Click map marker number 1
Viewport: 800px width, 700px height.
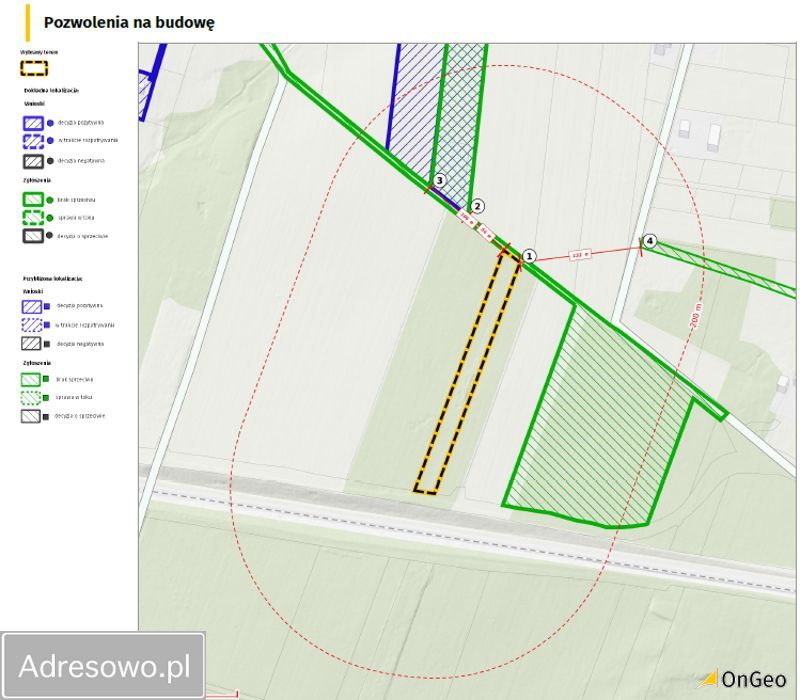tap(529, 256)
